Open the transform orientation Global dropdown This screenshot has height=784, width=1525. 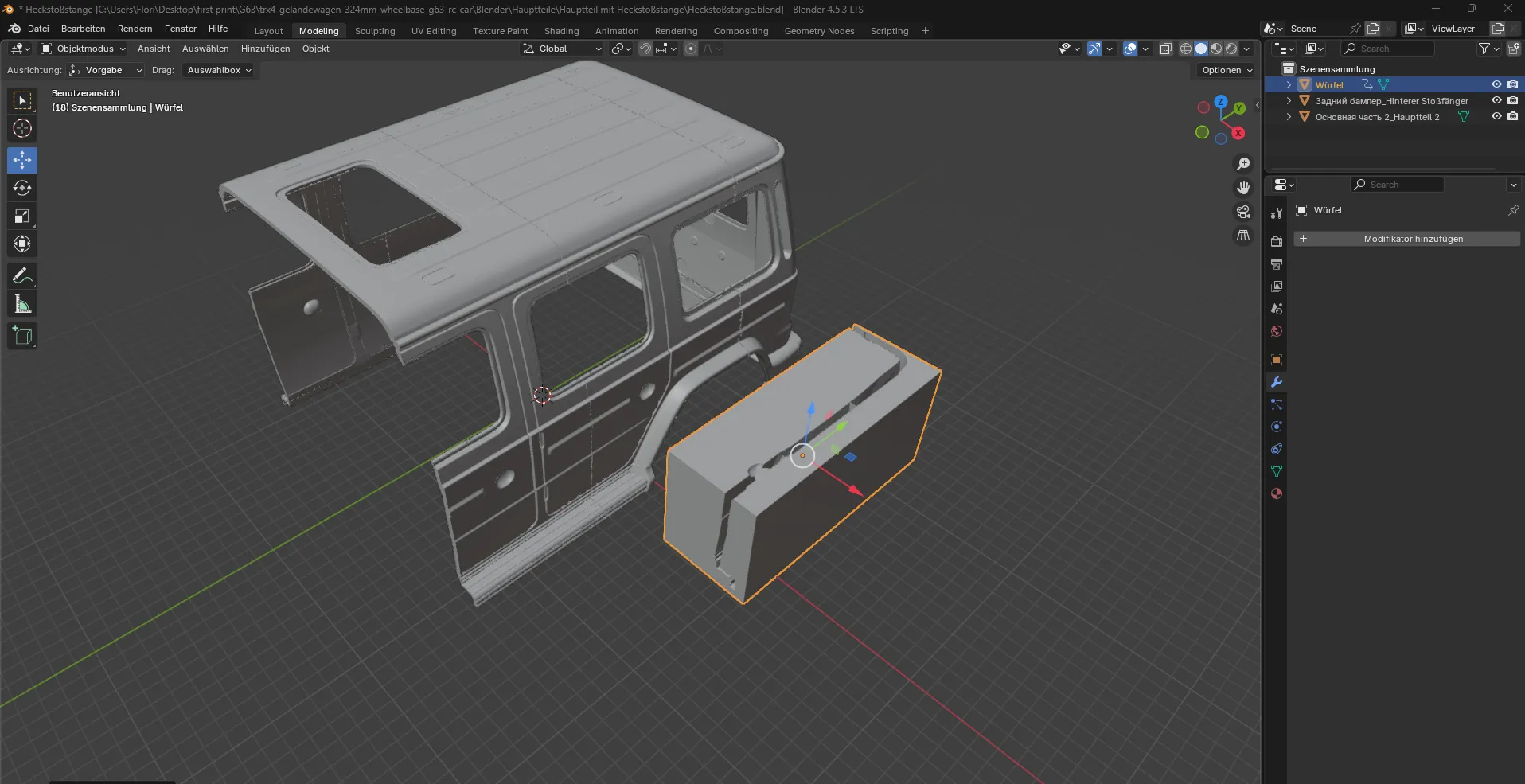(x=561, y=49)
